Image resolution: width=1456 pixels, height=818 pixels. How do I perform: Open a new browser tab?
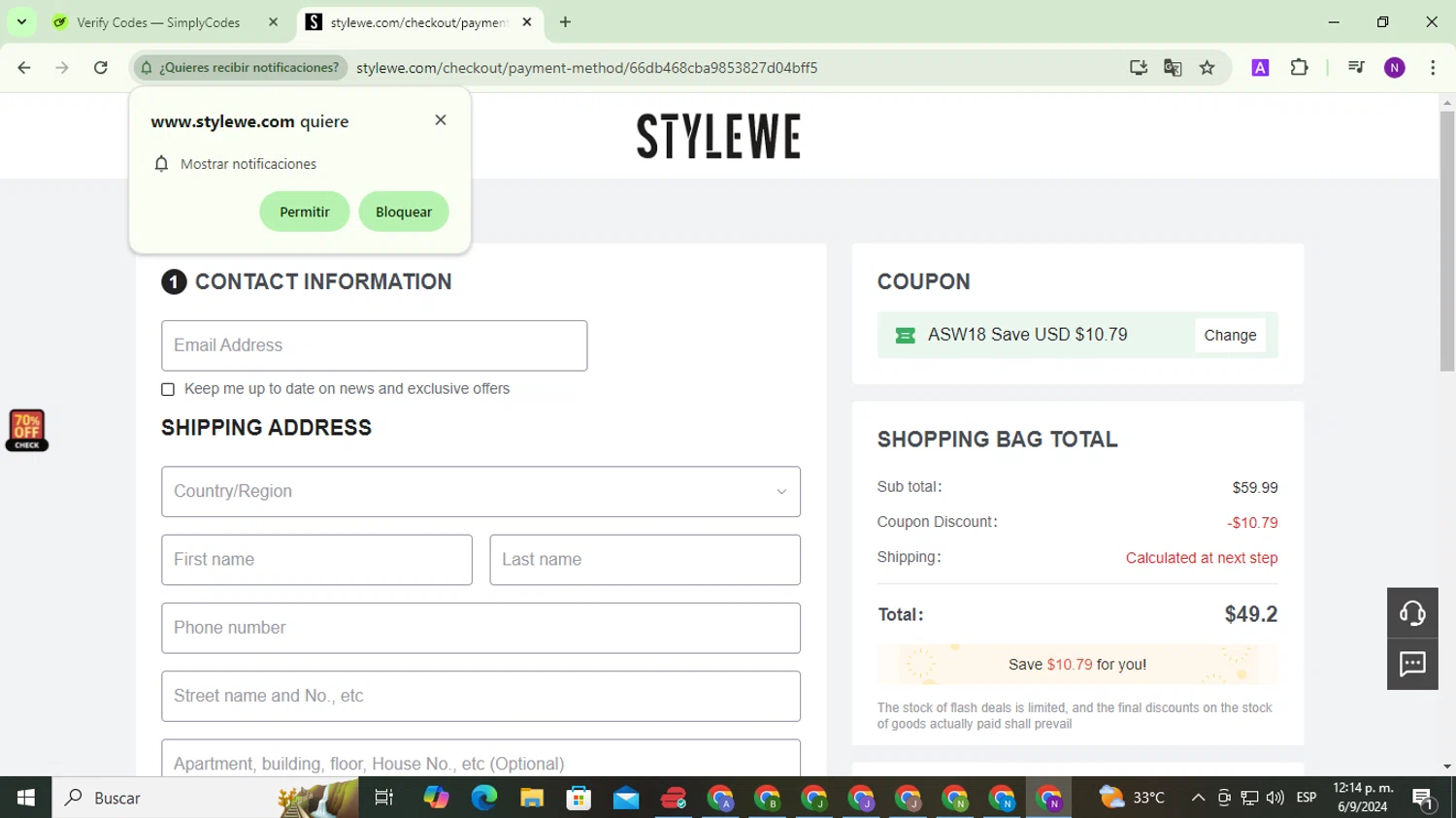[x=565, y=22]
